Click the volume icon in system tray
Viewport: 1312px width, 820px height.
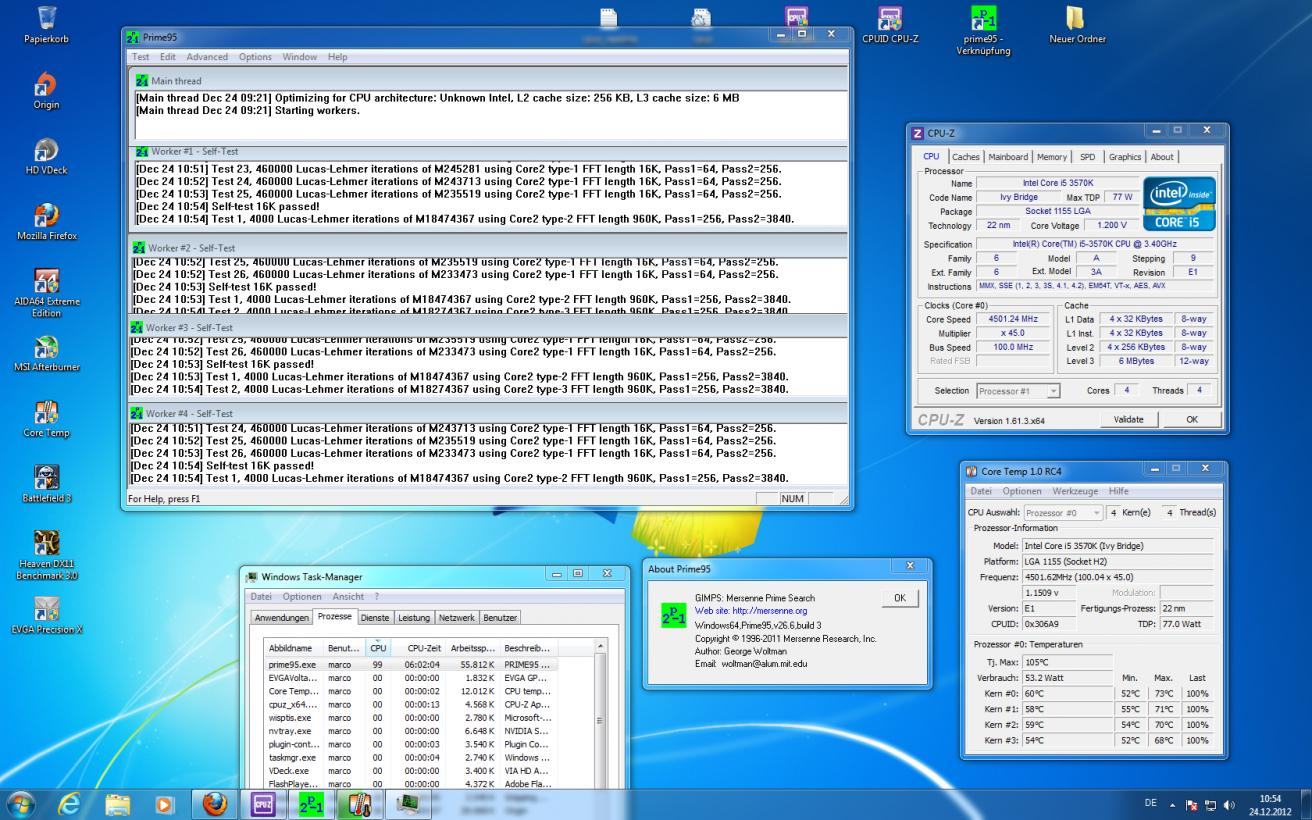pyautogui.click(x=1228, y=804)
